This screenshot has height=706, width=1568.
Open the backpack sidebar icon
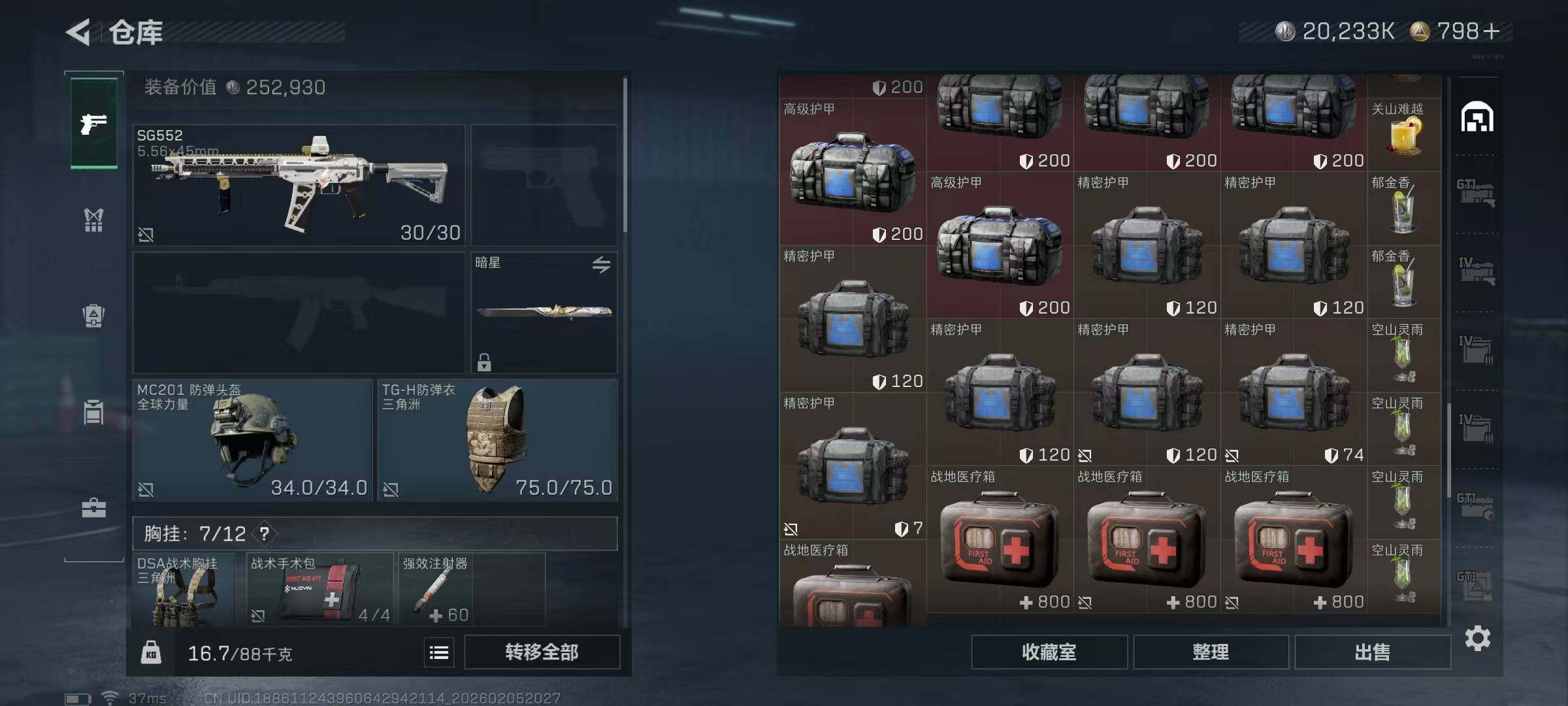(x=93, y=316)
